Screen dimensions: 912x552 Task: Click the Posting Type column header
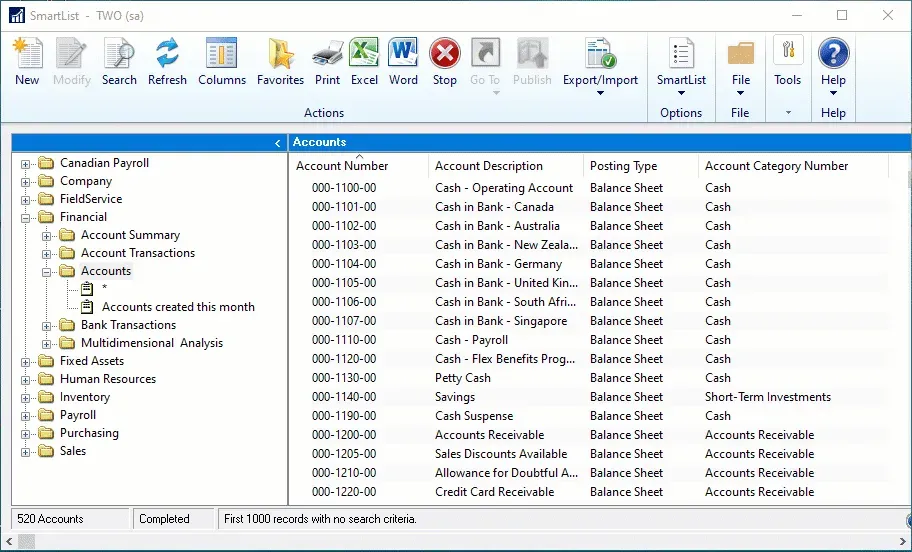click(x=623, y=166)
